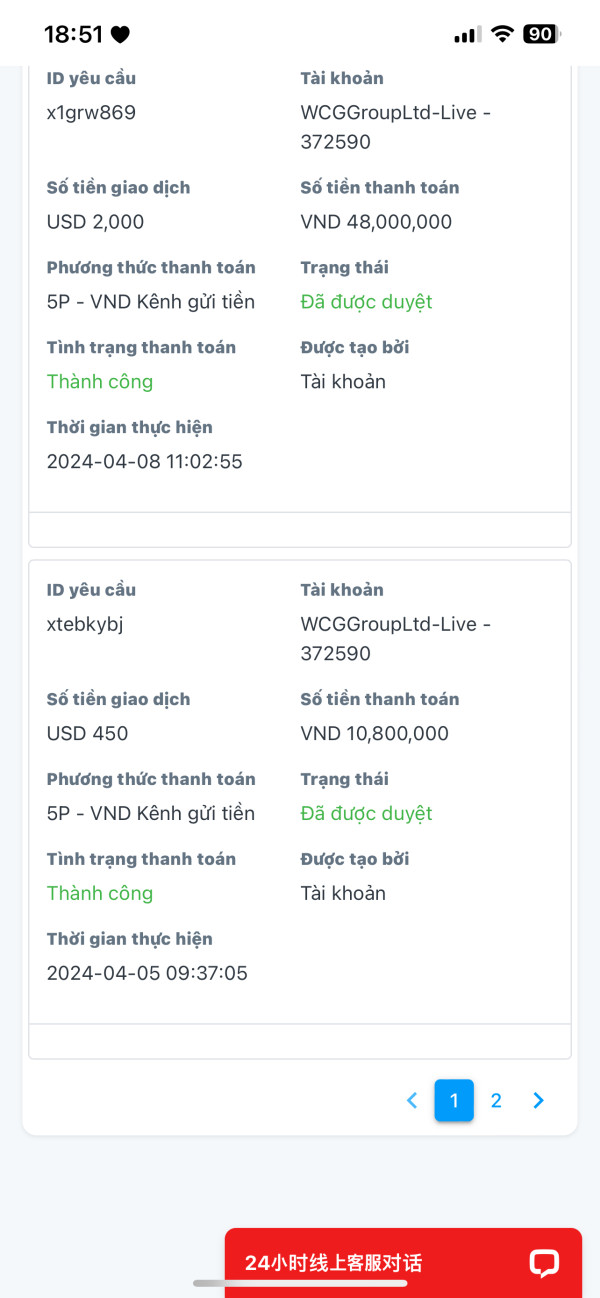Tap the 18:51 clock in status bar

[x=73, y=34]
